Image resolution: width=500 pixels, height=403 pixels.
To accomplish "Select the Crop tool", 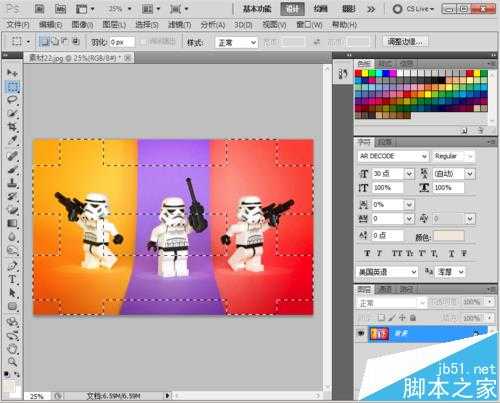I will click(x=12, y=126).
